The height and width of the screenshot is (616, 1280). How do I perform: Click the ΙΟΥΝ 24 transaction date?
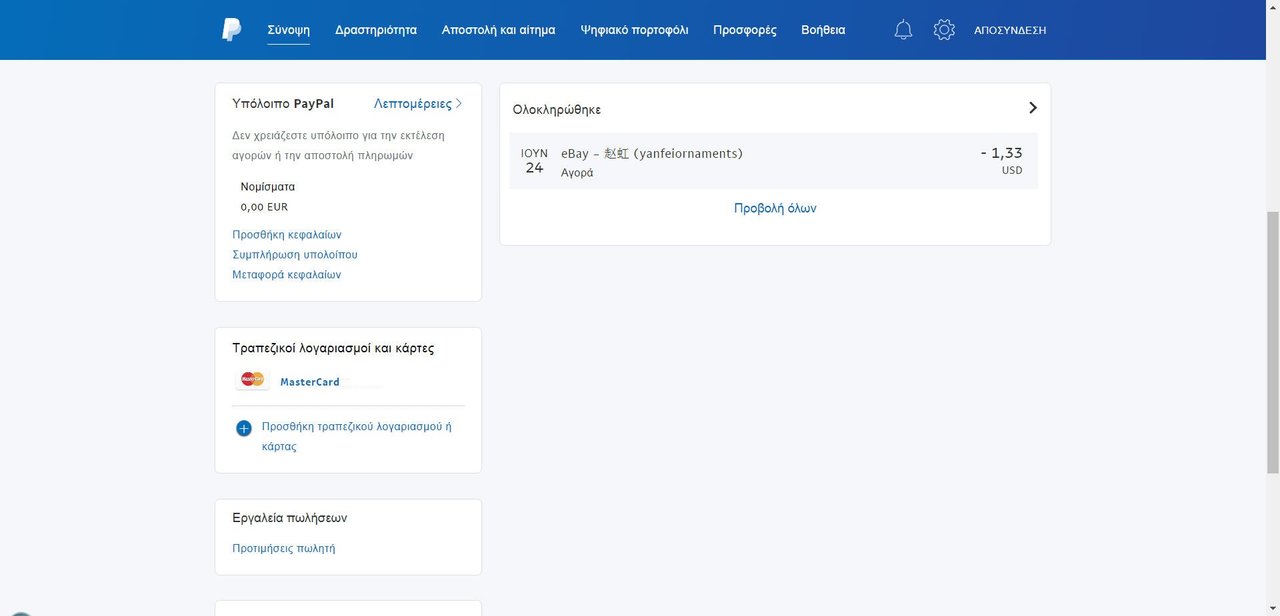pos(534,161)
